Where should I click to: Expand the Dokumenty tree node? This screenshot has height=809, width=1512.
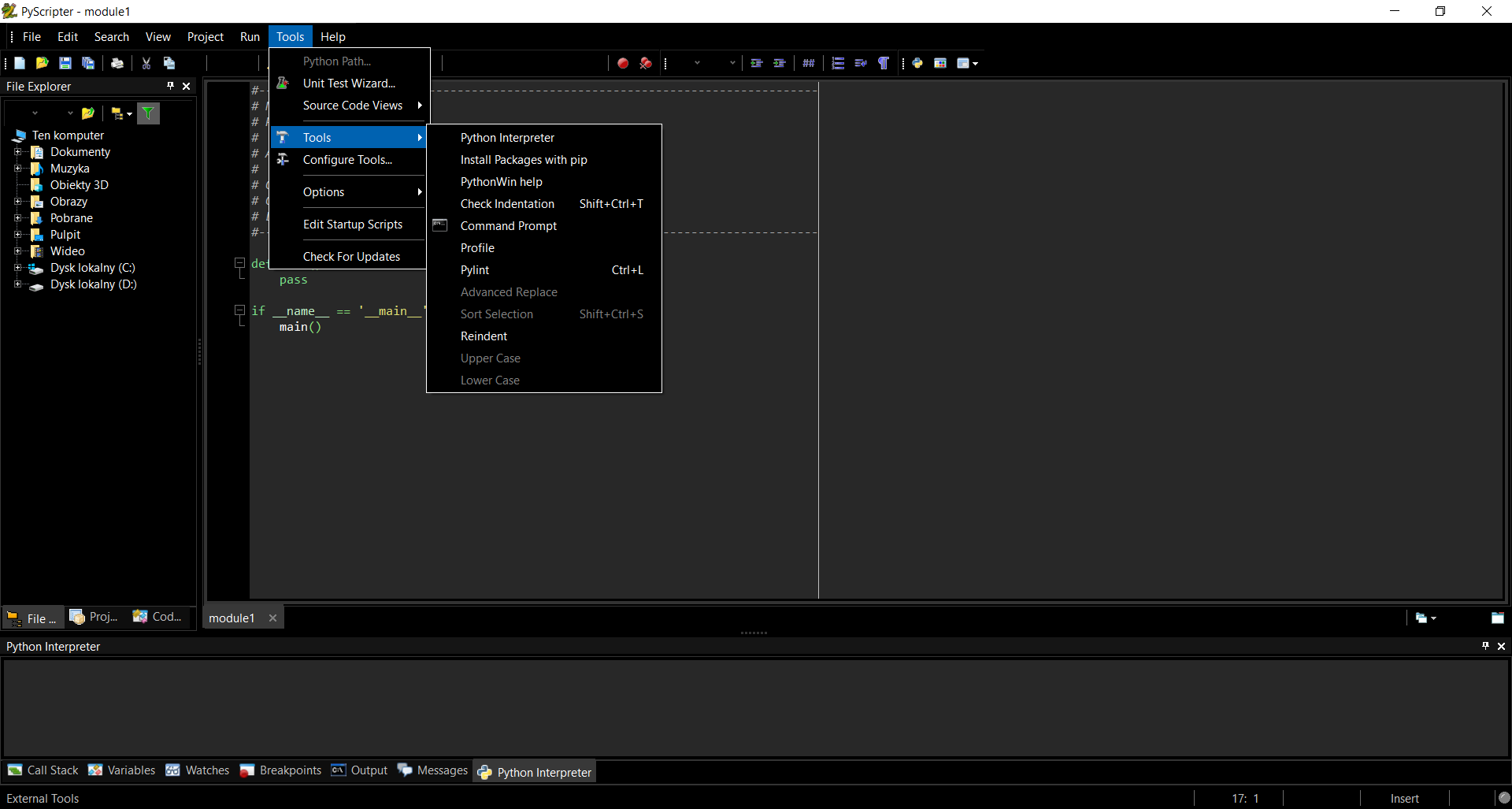coord(17,152)
